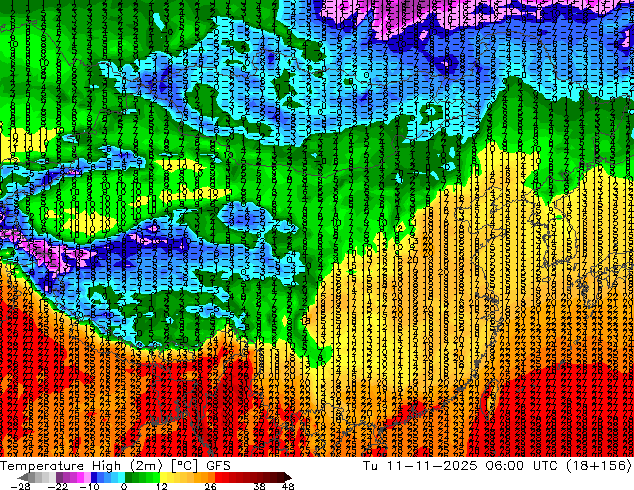Click the 'Temperature High (2m) [°C] GFS' title
This screenshot has width=634, height=490.
[x=115, y=465]
